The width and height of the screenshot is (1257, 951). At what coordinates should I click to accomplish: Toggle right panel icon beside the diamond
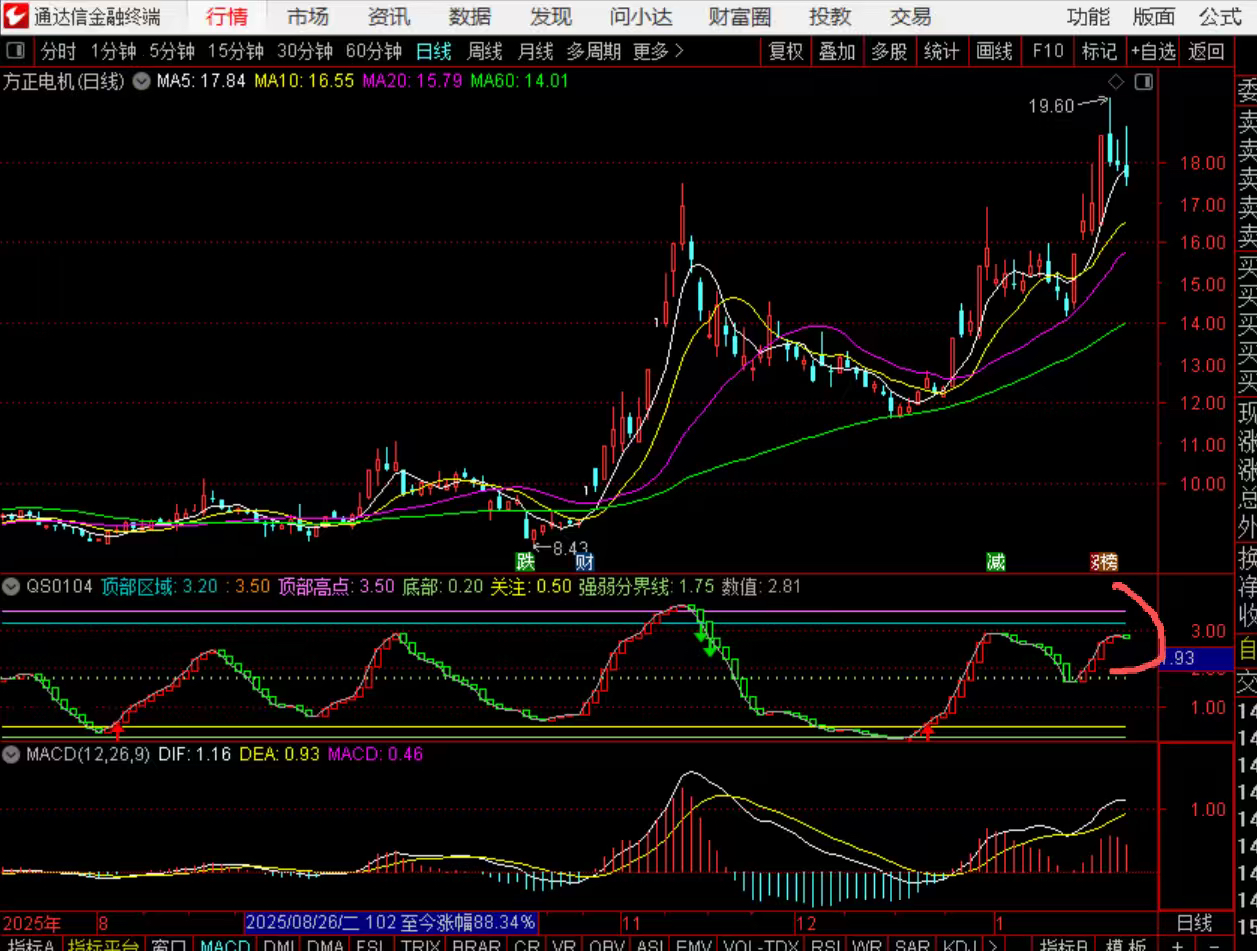(1143, 82)
